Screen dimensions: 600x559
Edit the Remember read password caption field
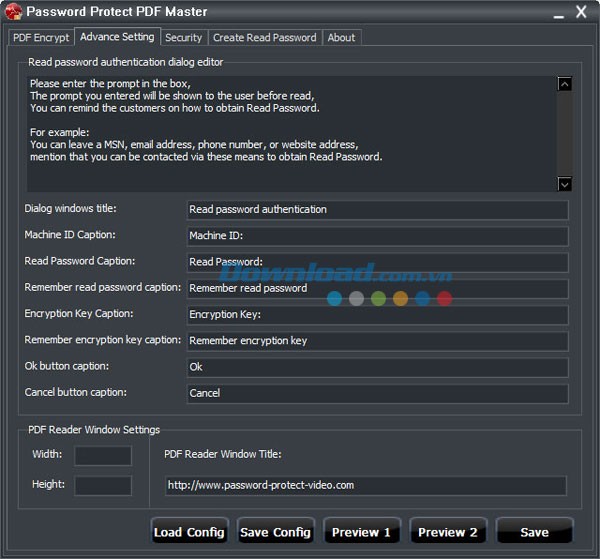[x=377, y=288]
